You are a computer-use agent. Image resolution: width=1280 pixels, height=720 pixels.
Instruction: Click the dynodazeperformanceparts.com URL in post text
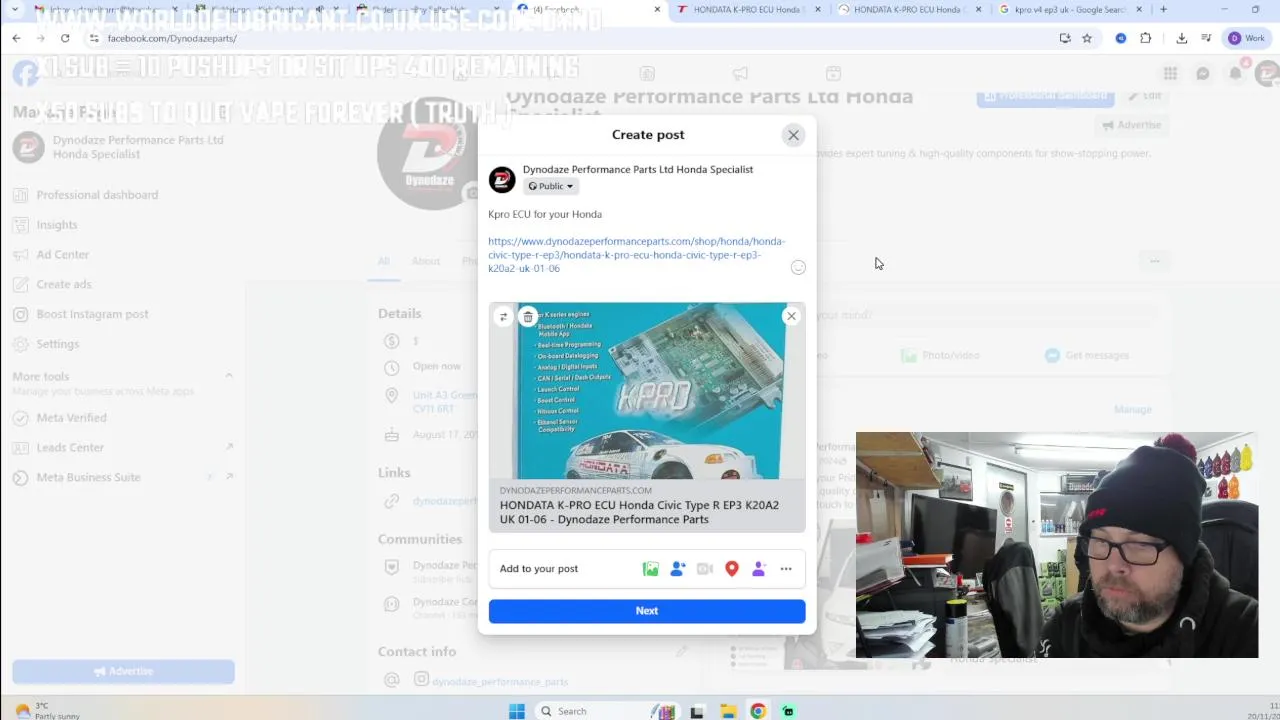point(636,255)
